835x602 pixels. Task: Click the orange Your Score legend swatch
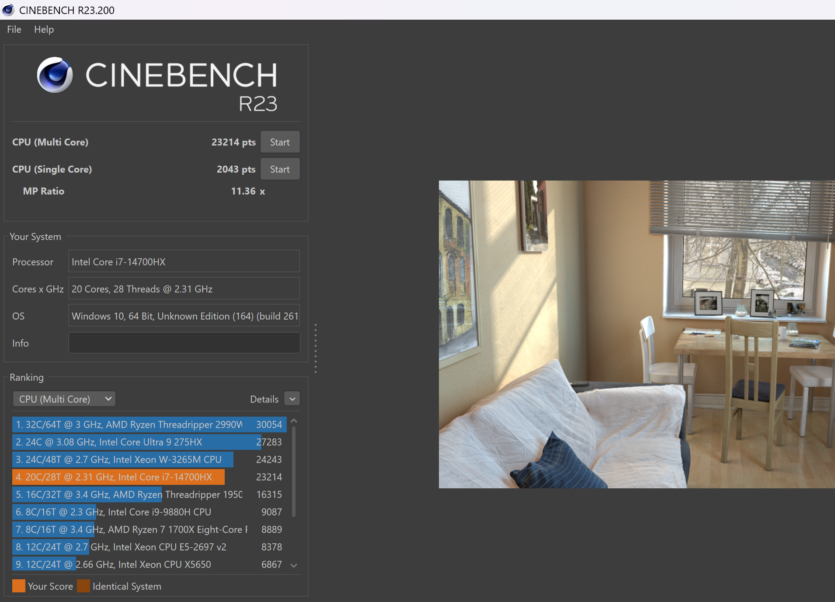19,586
